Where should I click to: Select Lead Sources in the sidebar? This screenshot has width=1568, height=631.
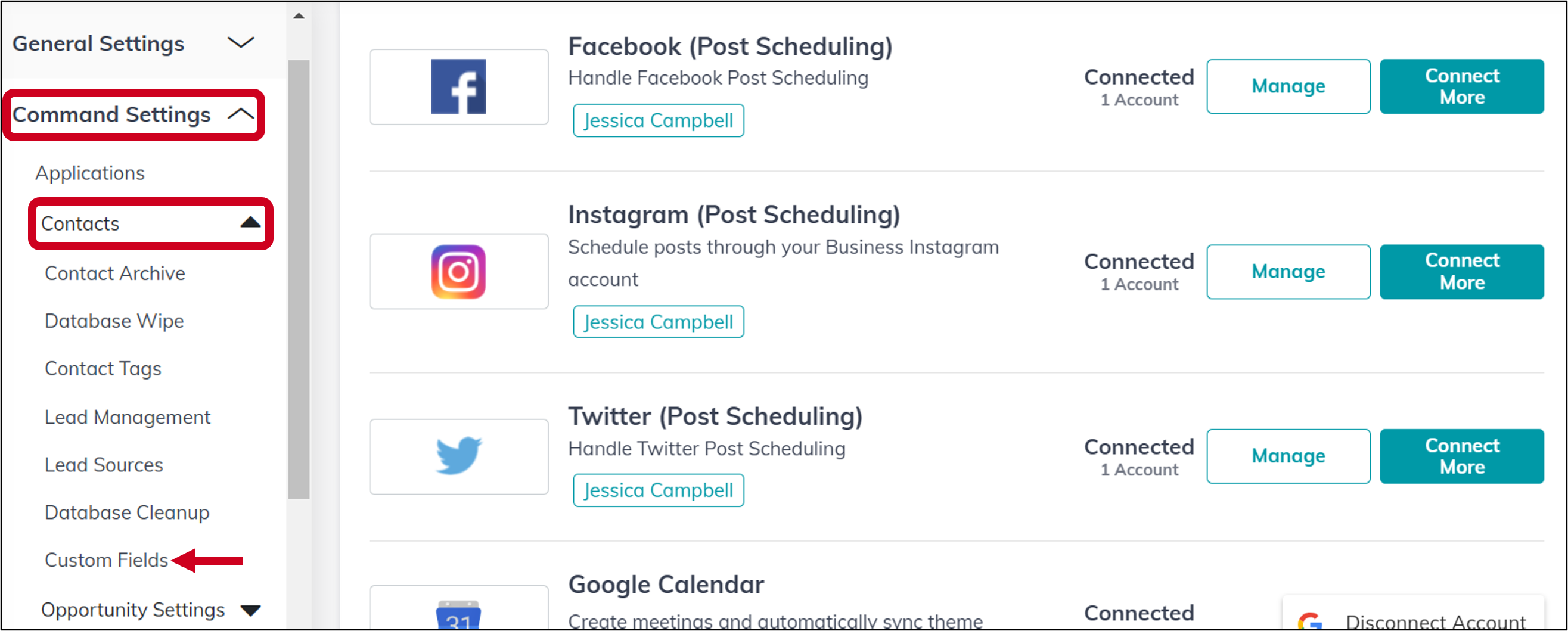(104, 464)
